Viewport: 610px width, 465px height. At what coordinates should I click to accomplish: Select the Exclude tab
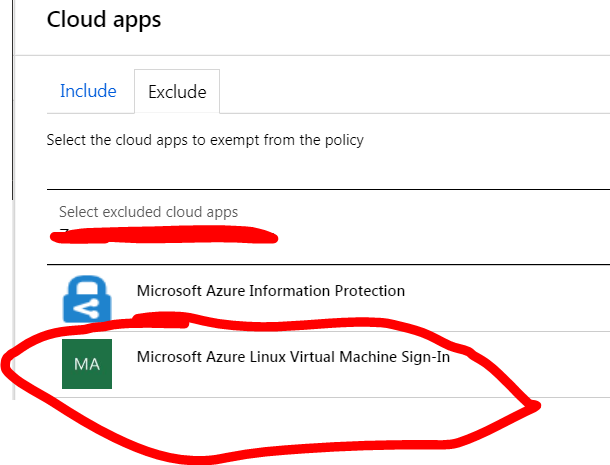tap(177, 92)
